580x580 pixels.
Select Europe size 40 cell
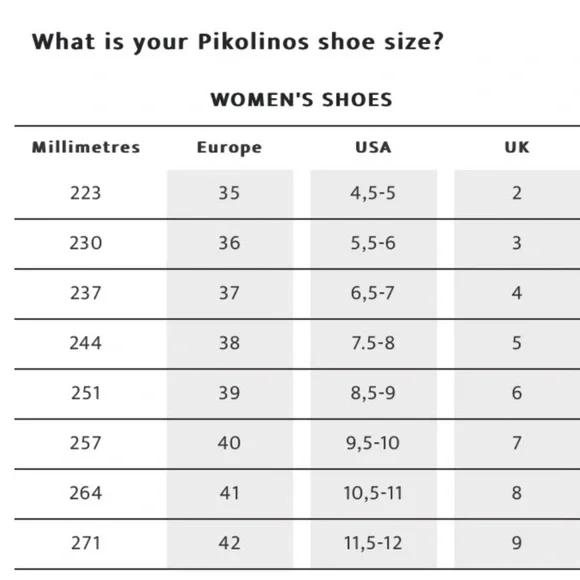coord(230,443)
